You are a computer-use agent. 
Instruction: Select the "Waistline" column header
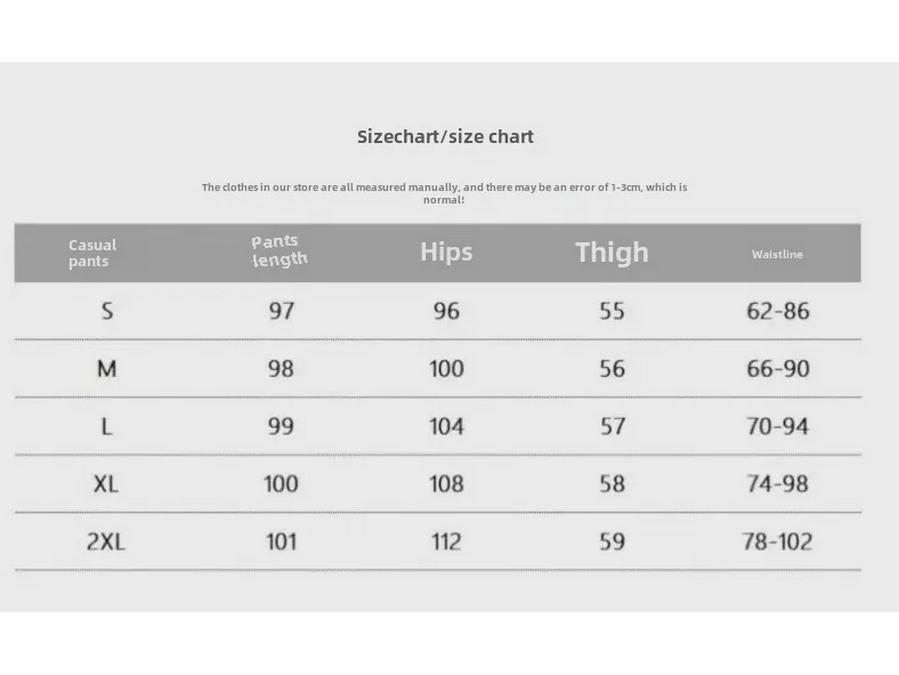coord(777,255)
